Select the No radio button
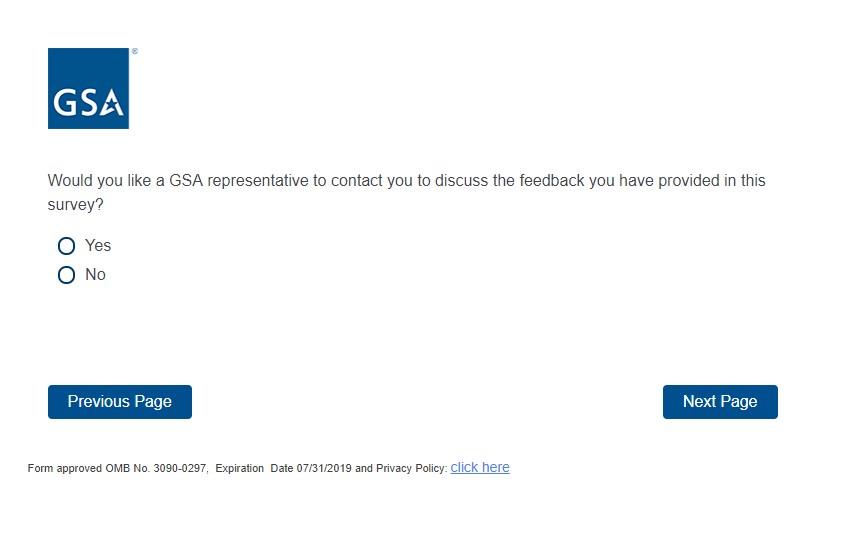Screen dimensions: 844x540 pyautogui.click(x=67, y=275)
